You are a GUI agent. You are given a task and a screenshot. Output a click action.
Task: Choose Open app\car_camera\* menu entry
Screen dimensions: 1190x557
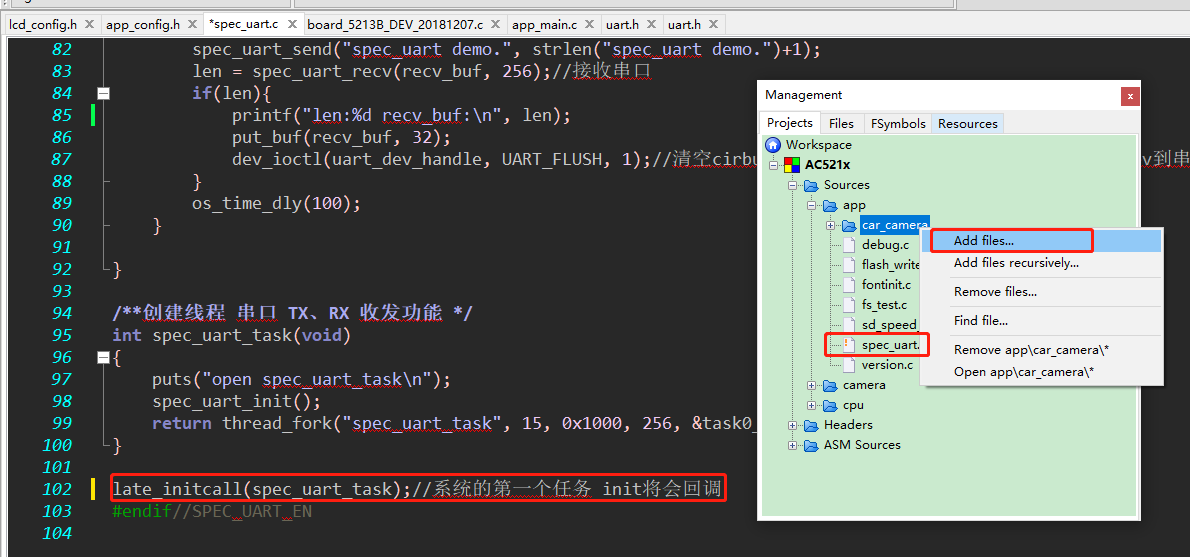pos(1041,372)
